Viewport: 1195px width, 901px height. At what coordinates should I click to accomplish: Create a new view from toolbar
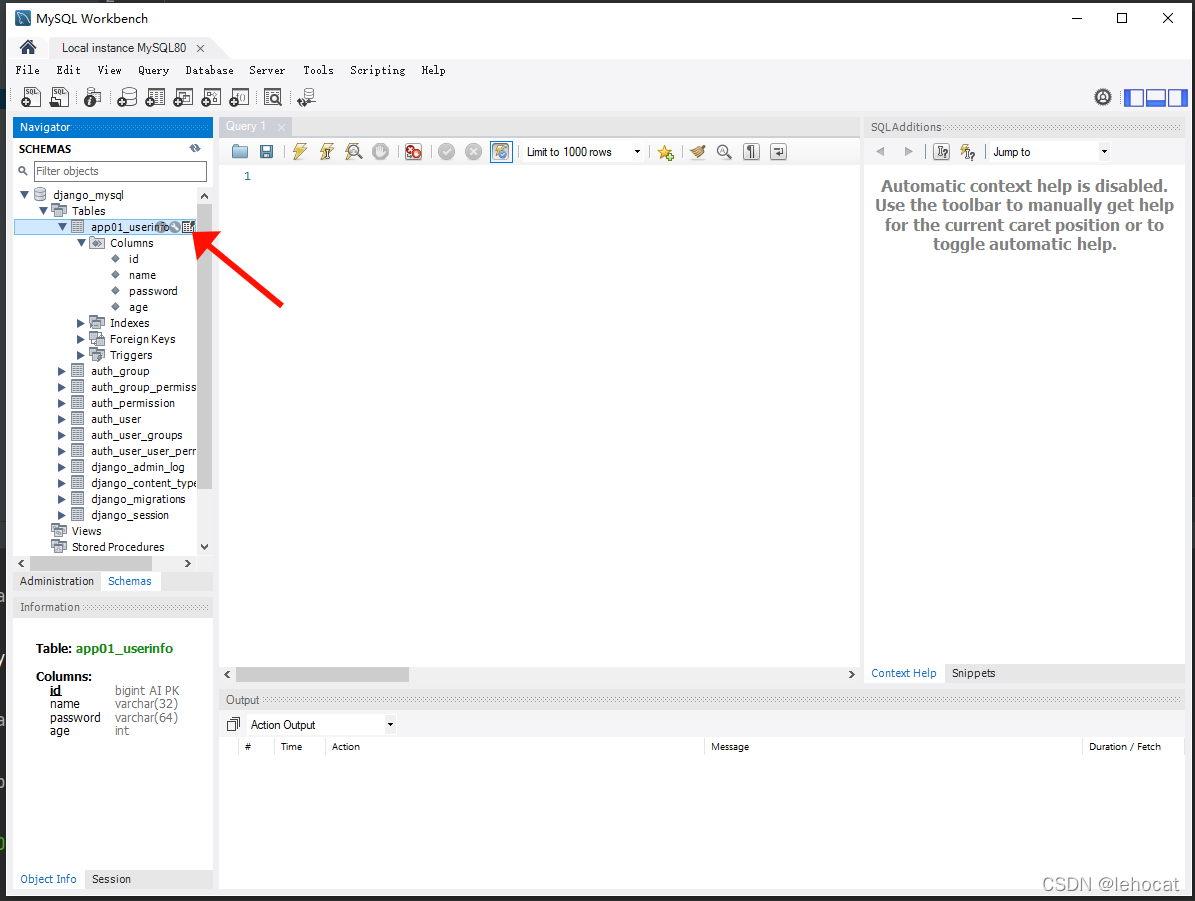(183, 97)
